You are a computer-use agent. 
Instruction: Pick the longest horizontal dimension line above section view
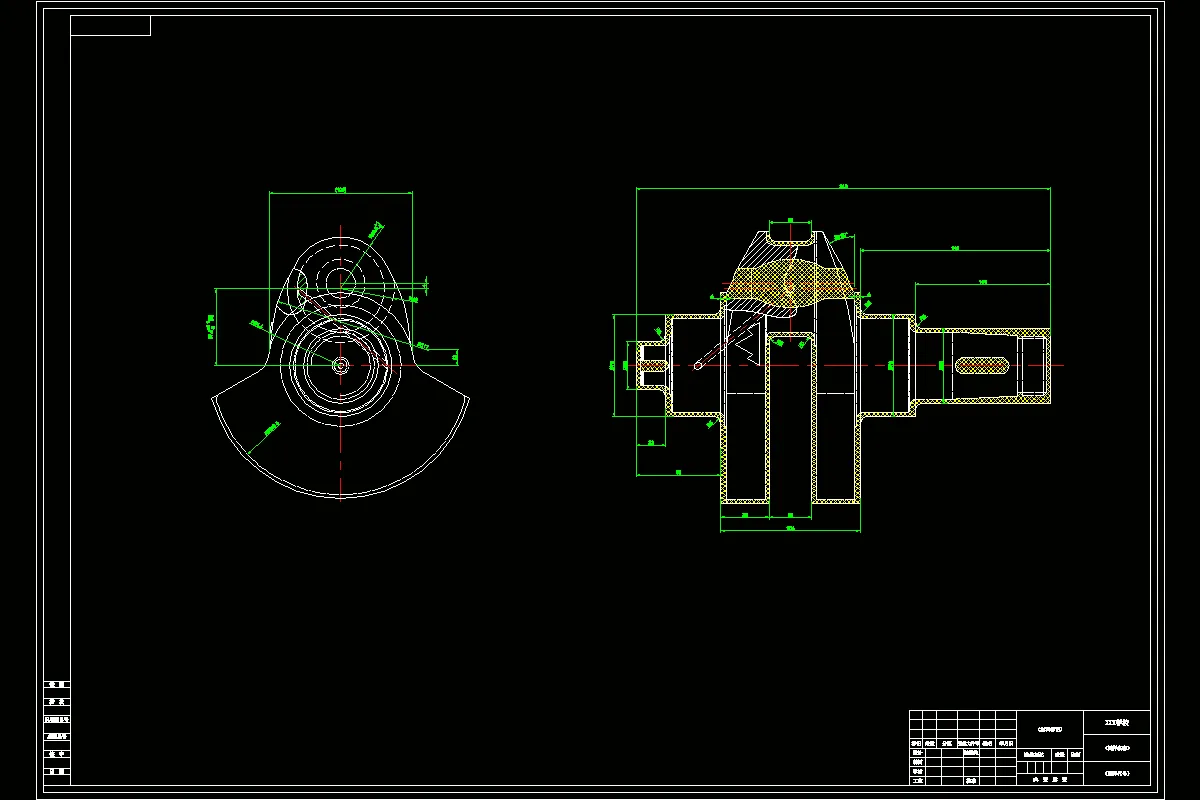tap(844, 188)
